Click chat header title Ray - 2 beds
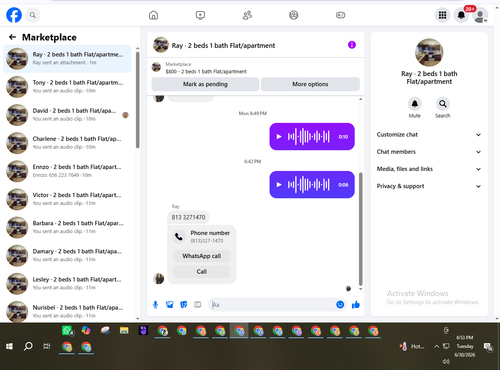500x370 pixels. click(223, 45)
